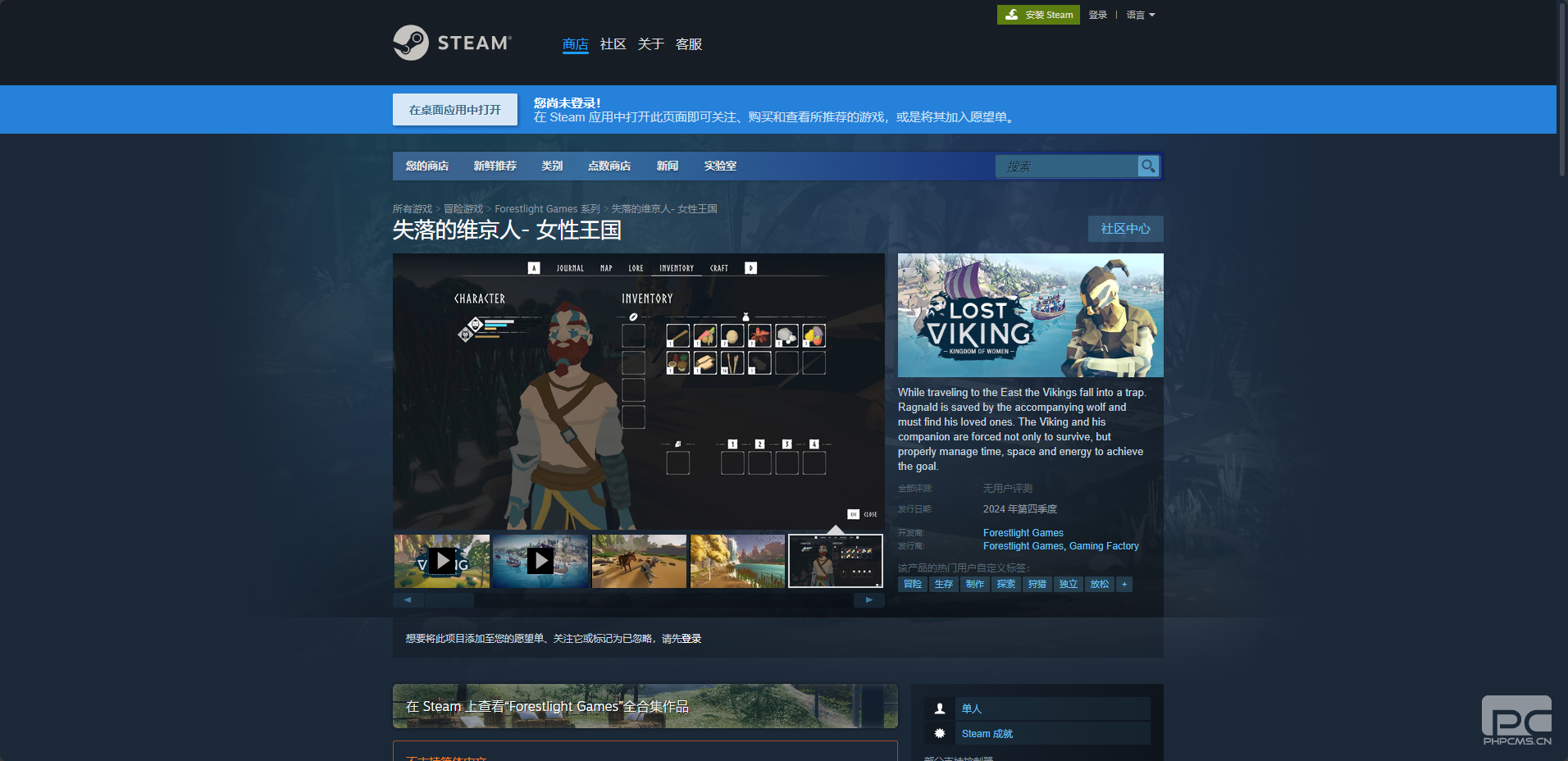Select the 狩猎 tag

(1037, 584)
